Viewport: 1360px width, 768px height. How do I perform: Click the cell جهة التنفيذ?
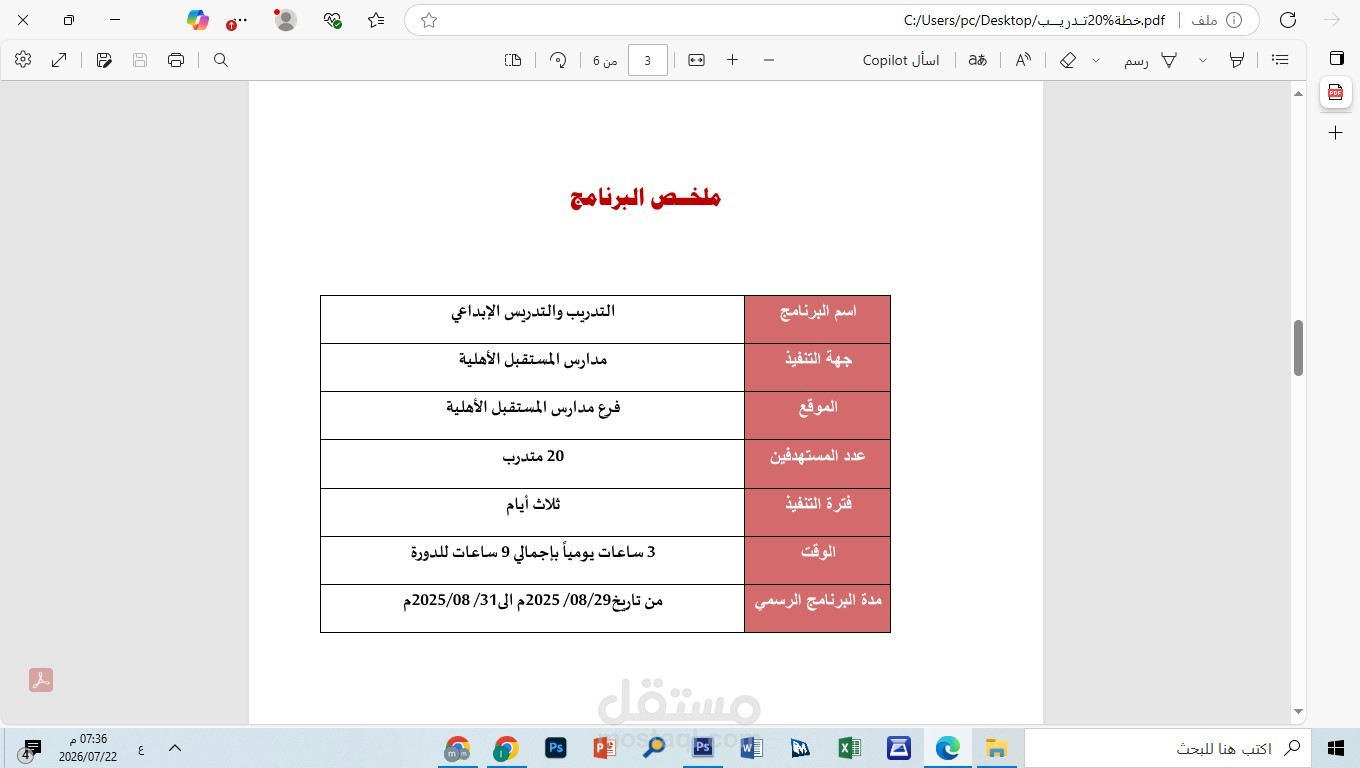(817, 367)
